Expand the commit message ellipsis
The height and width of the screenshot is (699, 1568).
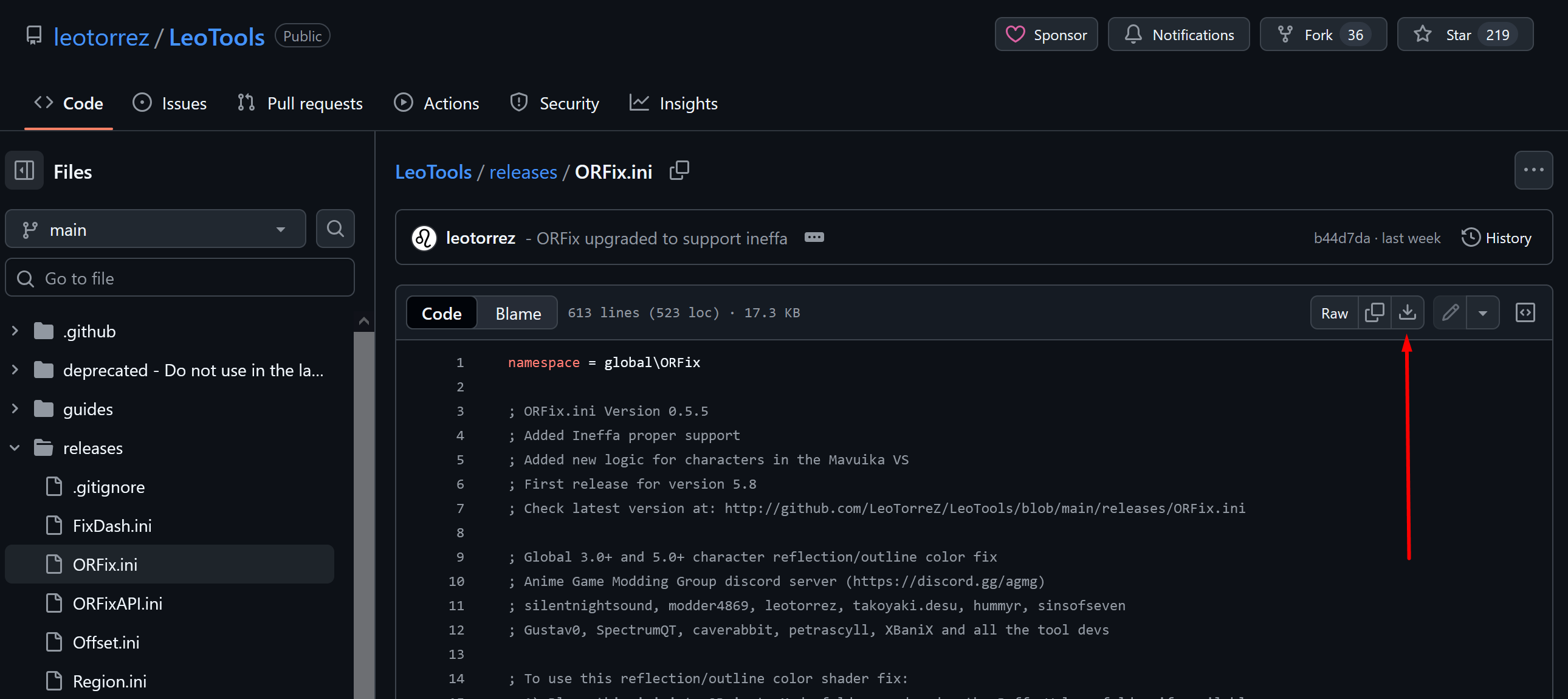coord(814,238)
